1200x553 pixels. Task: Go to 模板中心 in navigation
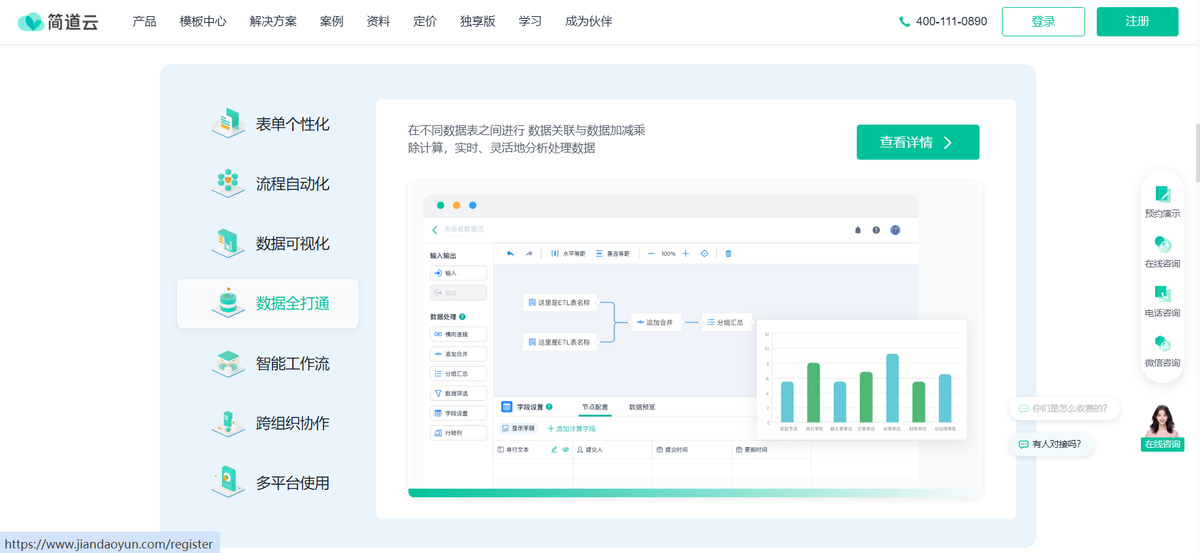click(203, 21)
